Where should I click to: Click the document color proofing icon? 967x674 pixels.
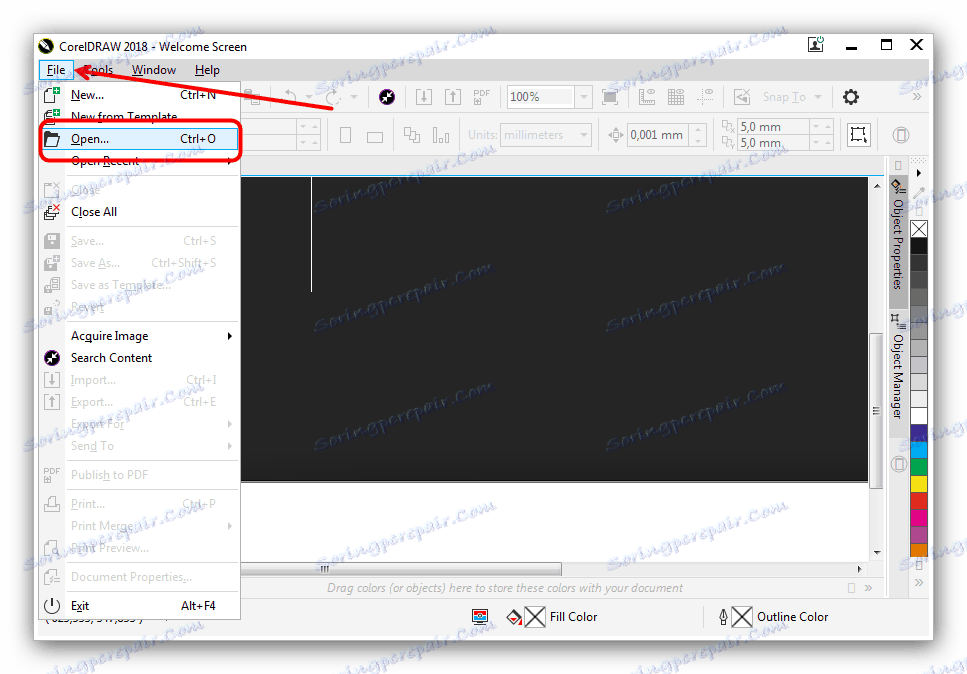tap(480, 617)
